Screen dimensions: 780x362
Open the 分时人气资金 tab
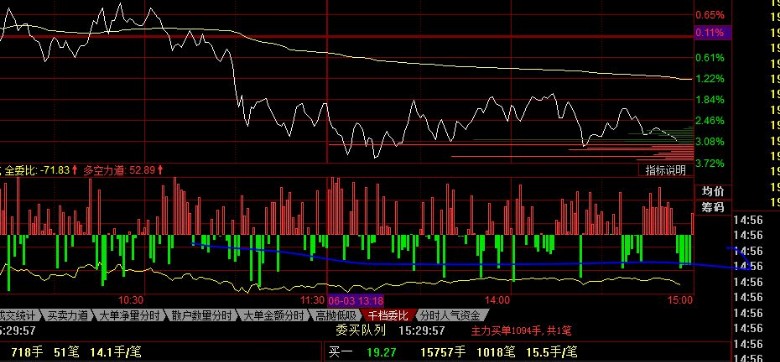coord(451,315)
